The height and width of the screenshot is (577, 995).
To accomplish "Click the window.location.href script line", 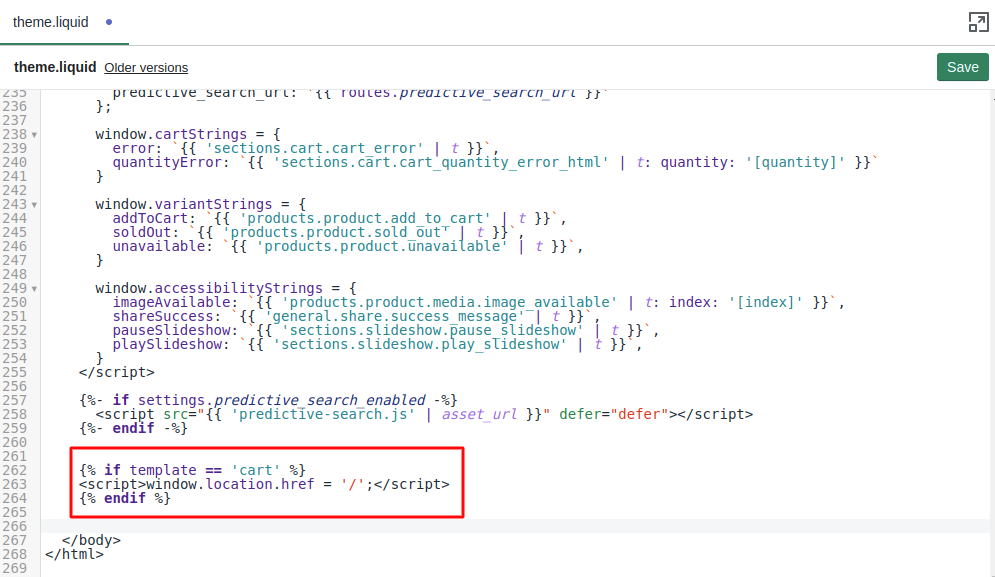I will [x=264, y=484].
